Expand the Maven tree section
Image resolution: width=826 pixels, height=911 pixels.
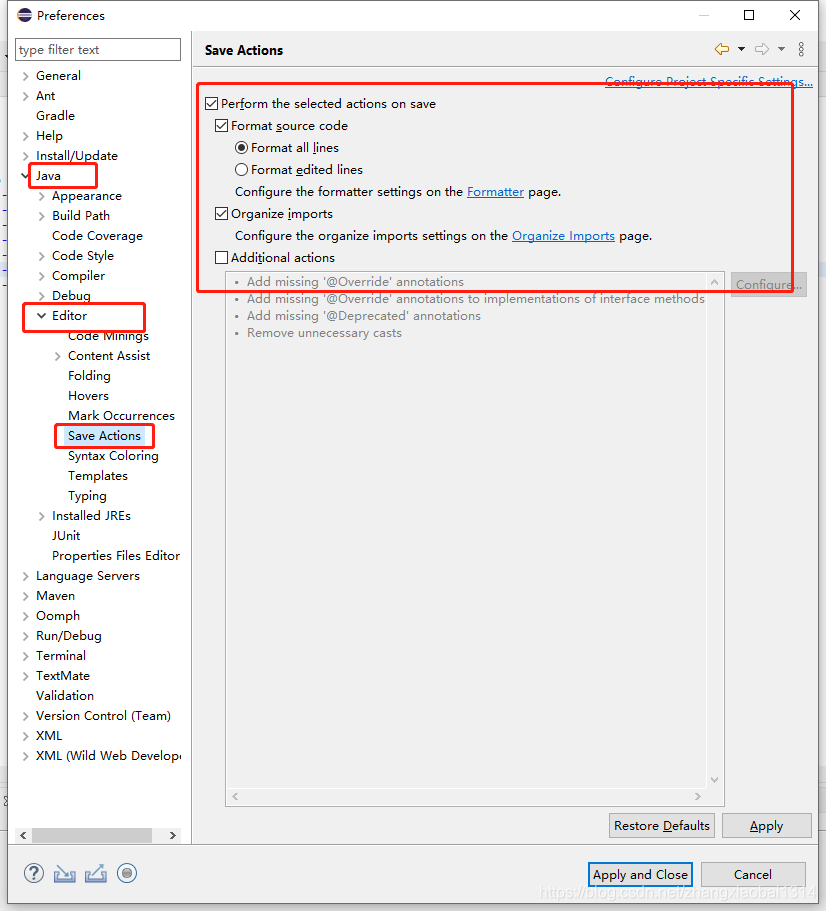(x=25, y=595)
